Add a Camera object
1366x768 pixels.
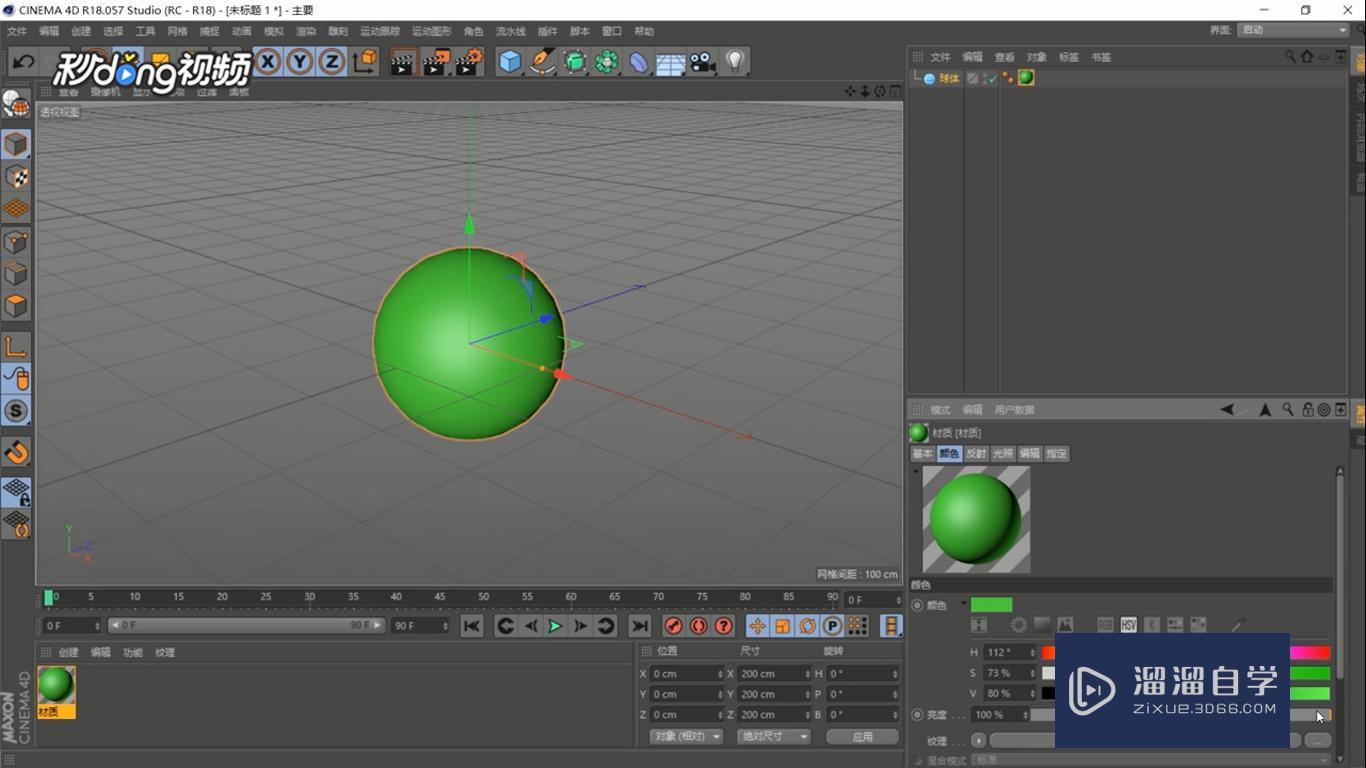(x=703, y=62)
